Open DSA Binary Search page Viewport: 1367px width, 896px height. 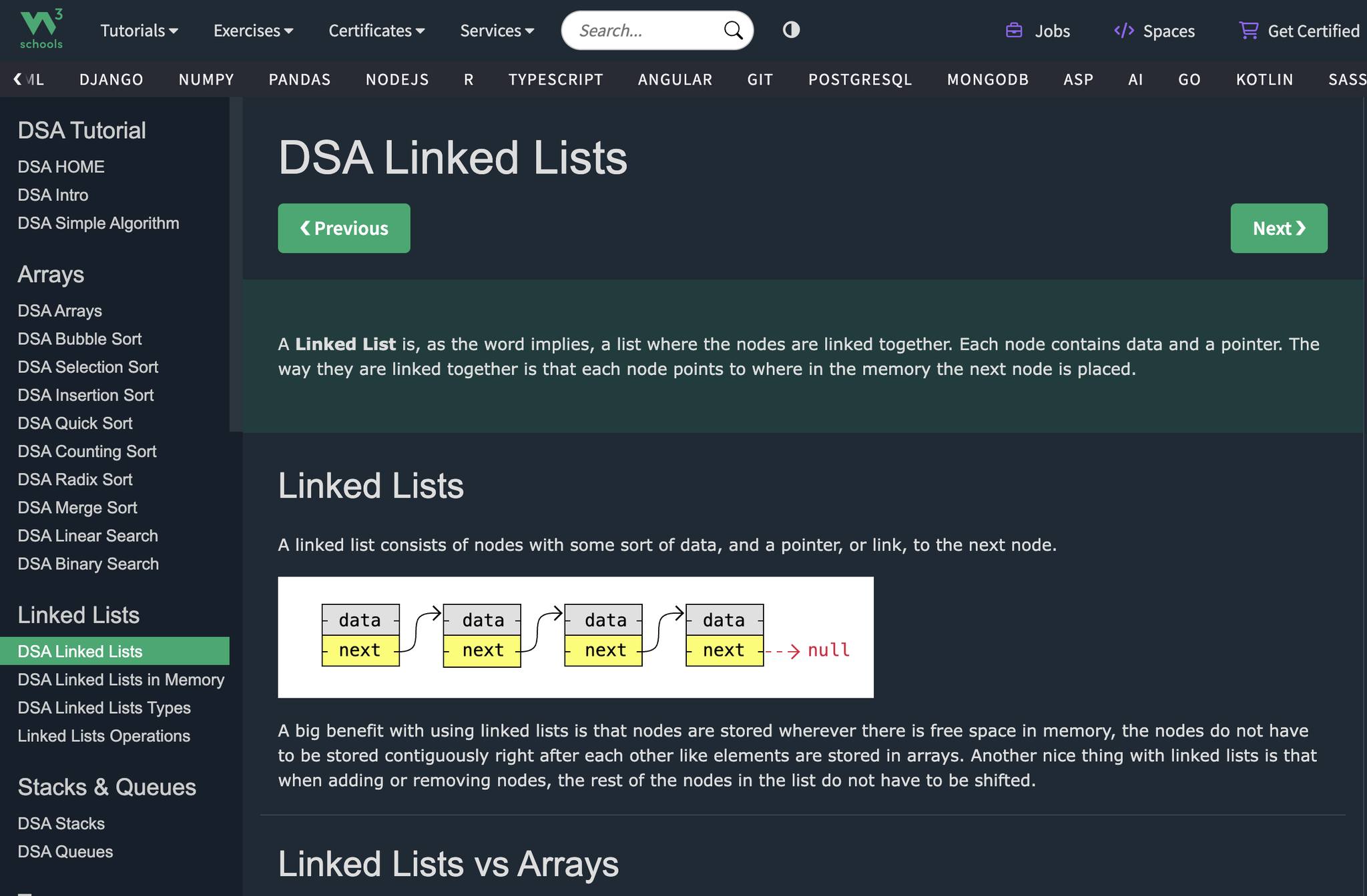88,564
